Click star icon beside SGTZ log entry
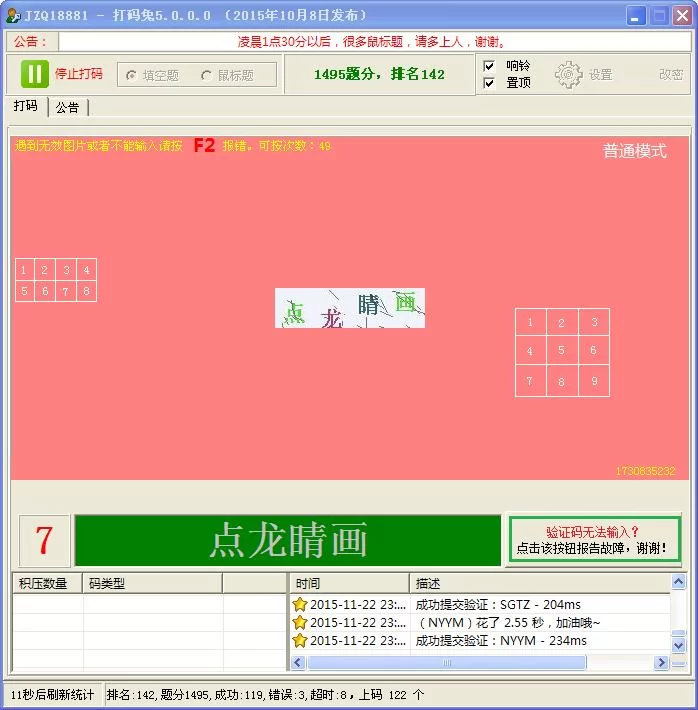This screenshot has height=710, width=698. point(299,605)
